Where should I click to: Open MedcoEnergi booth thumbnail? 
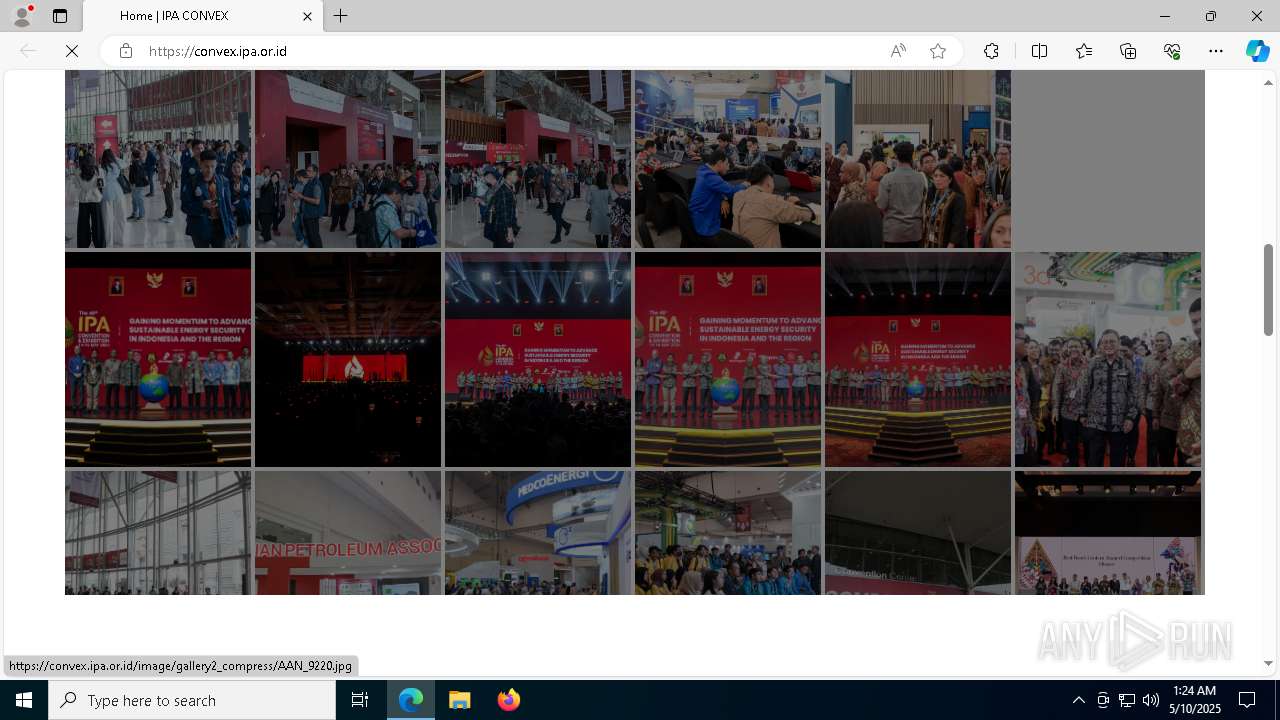tap(538, 533)
